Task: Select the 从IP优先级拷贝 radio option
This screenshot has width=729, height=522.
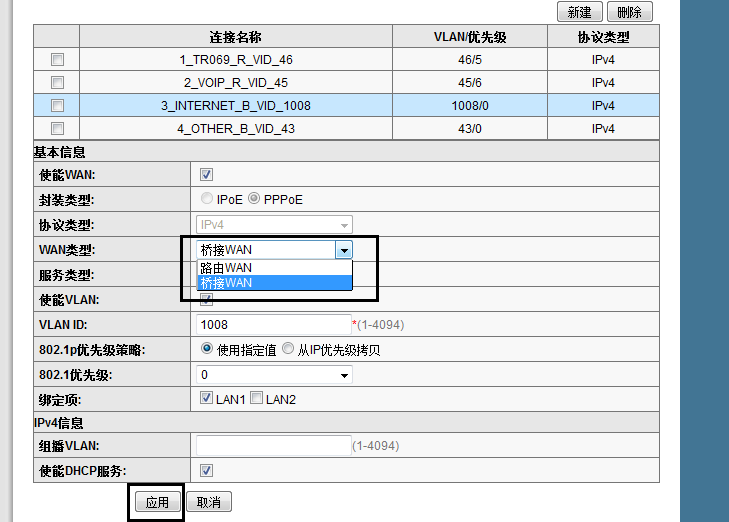Action: coord(288,349)
